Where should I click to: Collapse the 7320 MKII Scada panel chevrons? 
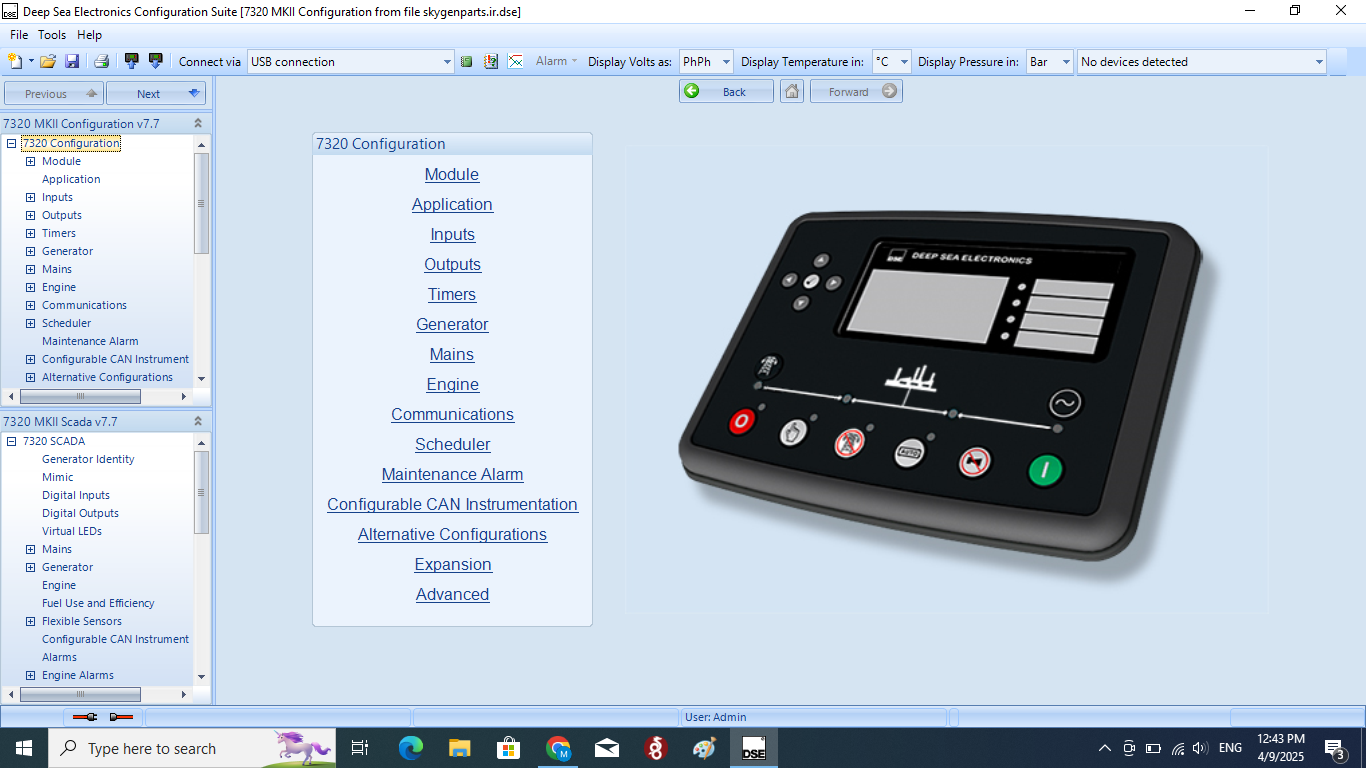198,421
